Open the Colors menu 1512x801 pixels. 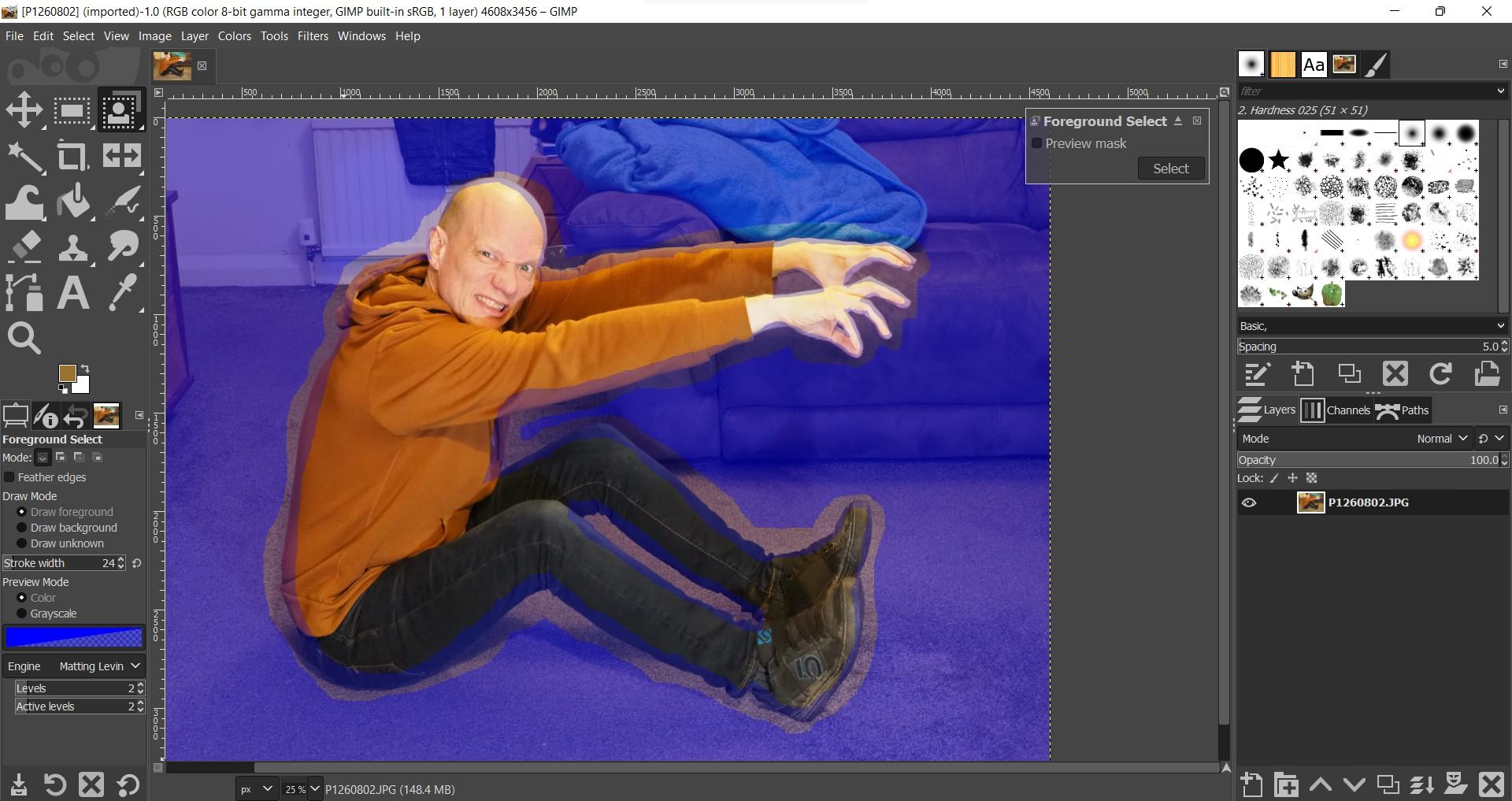235,36
